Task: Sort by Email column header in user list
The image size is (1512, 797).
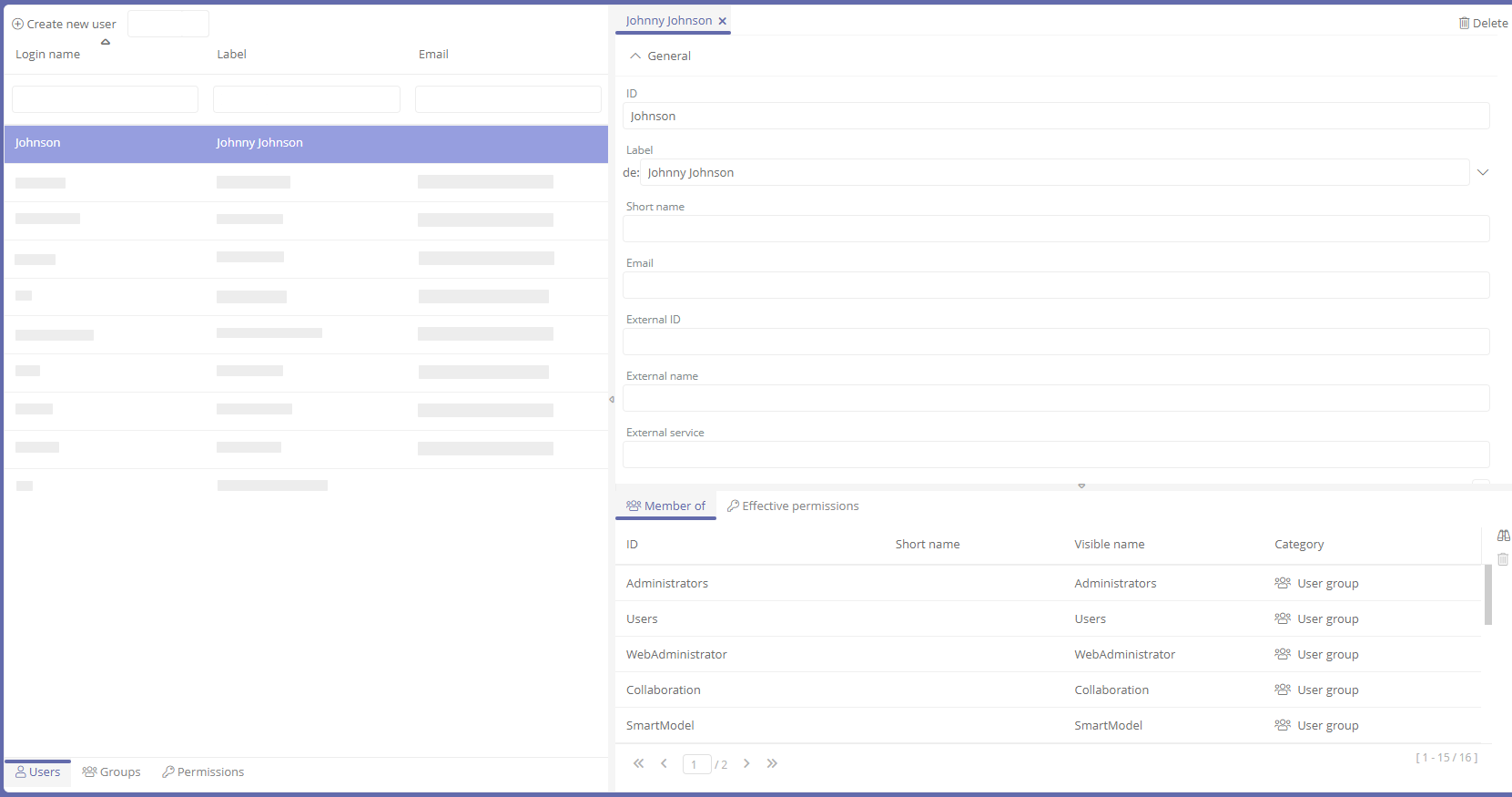Action: pos(433,55)
